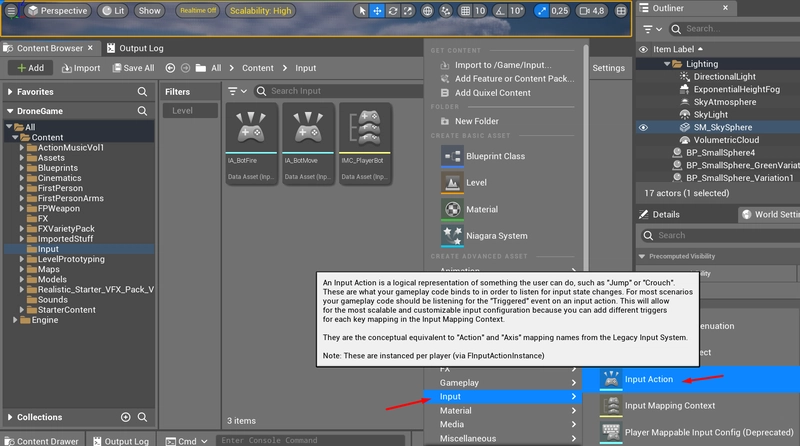The height and width of the screenshot is (446, 800).
Task: Search icon in DroneGame header
Action: pyautogui.click(x=142, y=111)
